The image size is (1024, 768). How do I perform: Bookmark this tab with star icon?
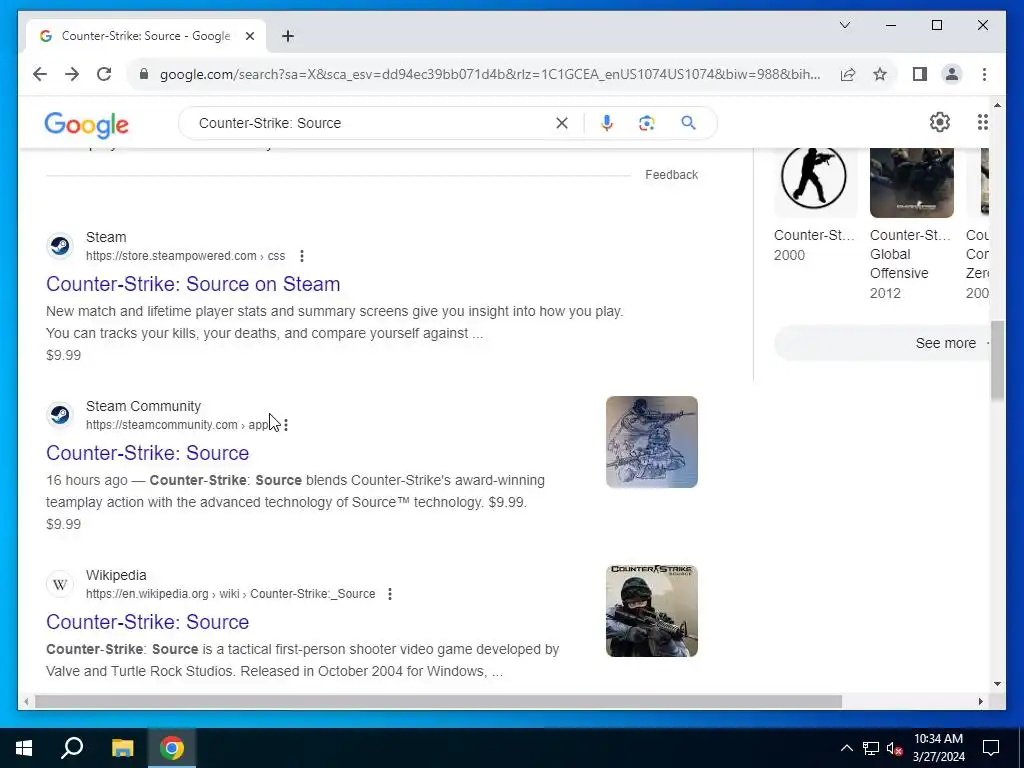(x=880, y=74)
